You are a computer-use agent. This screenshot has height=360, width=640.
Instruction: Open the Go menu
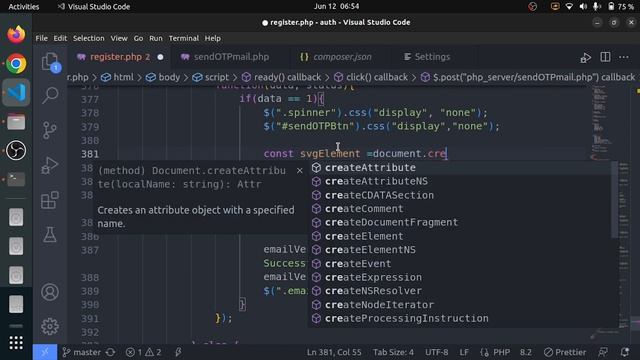tap(138, 38)
